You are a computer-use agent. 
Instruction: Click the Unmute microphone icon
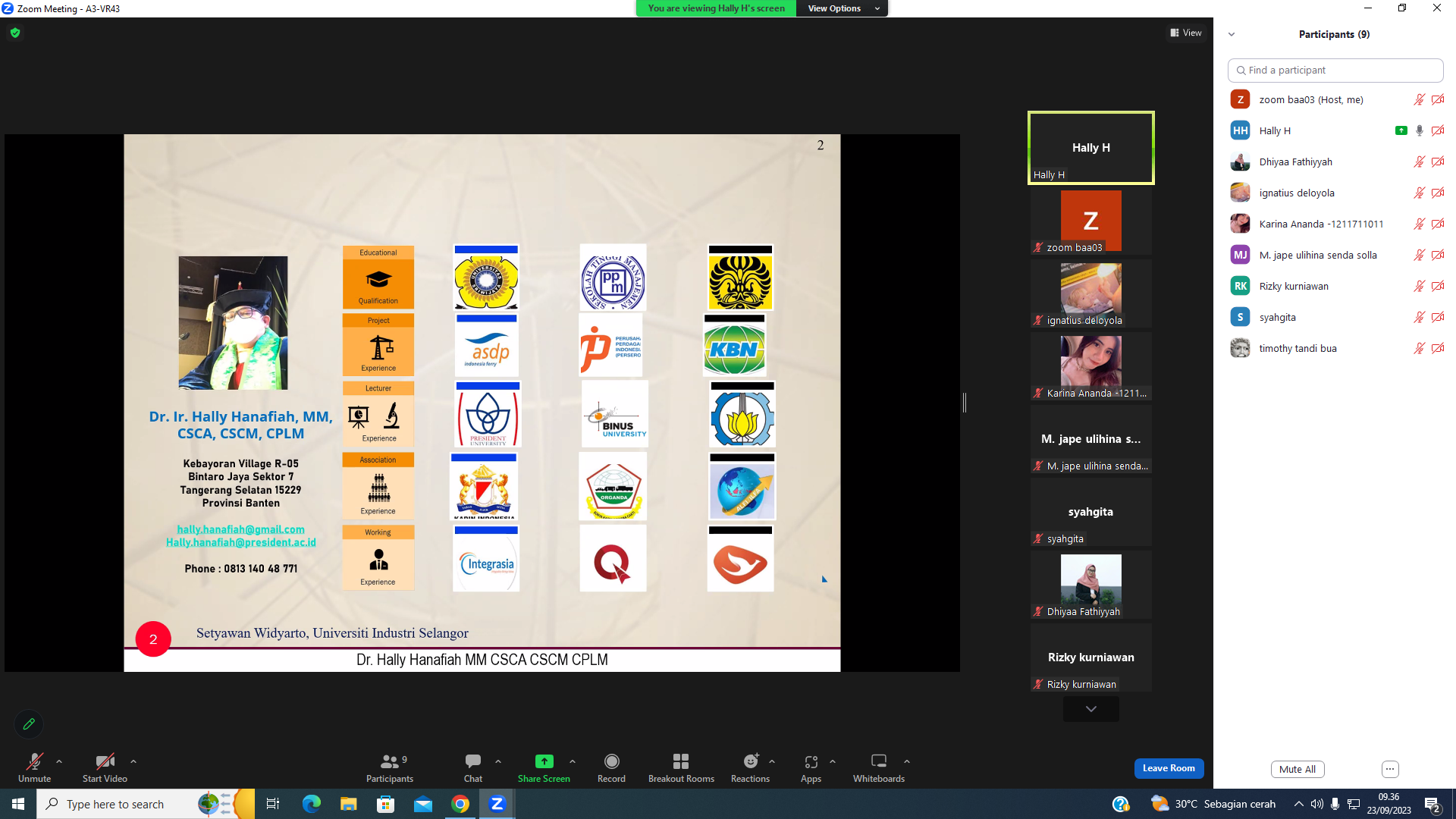(x=35, y=761)
